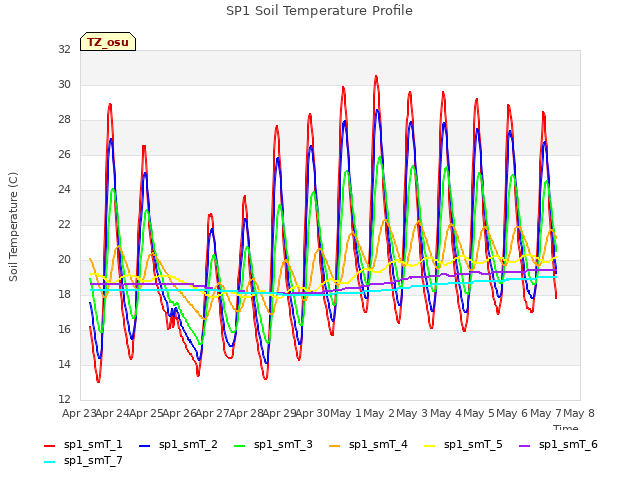640x480 pixels.
Task: Click the 14 y-axis tick label
Action: point(64,364)
